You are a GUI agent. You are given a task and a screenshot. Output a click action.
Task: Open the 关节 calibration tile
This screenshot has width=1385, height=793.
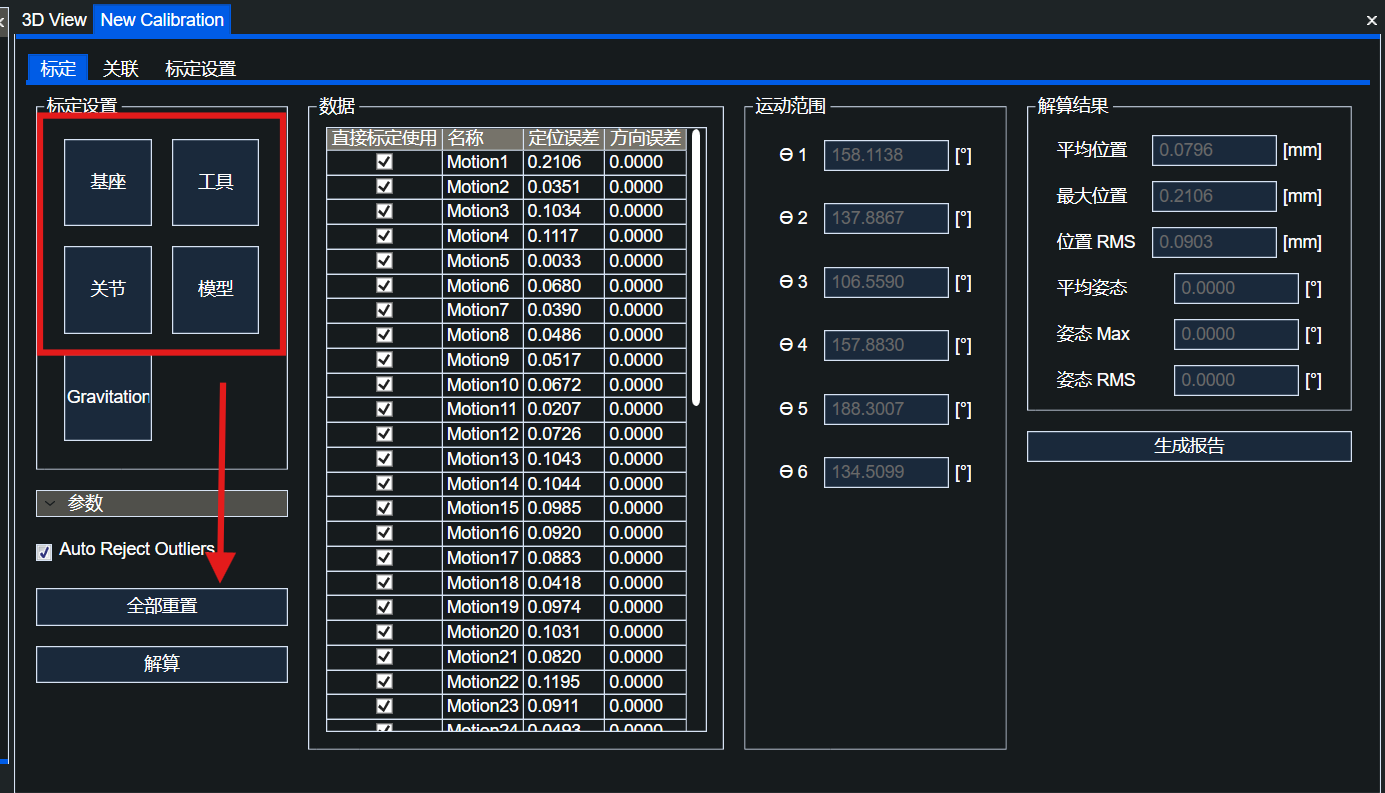(108, 289)
